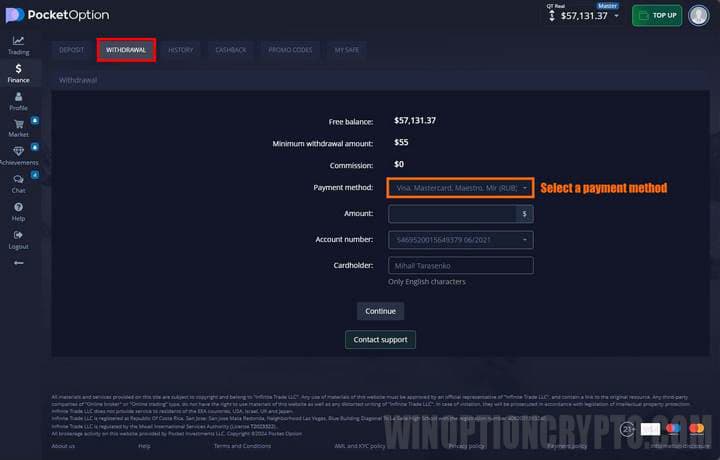Switch to the History tab

click(x=181, y=49)
